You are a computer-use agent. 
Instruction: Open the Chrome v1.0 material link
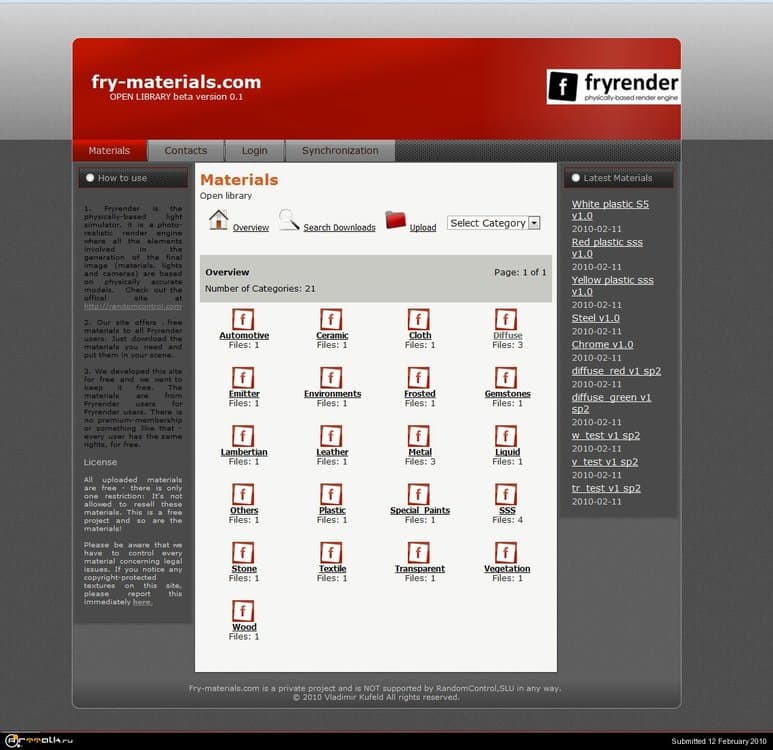tap(602, 344)
